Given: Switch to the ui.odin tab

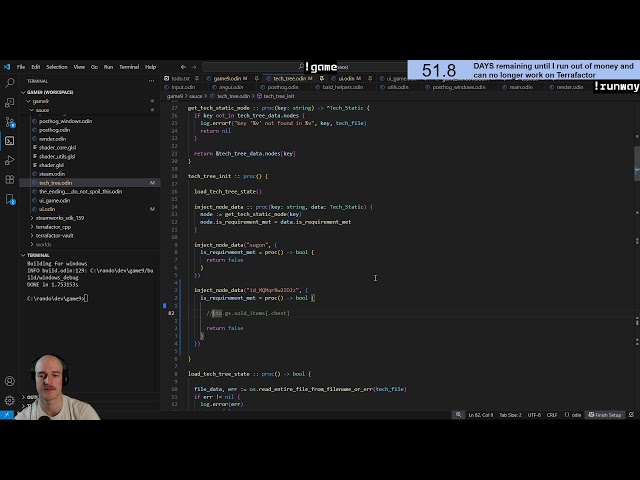Looking at the screenshot, I should pos(347,78).
